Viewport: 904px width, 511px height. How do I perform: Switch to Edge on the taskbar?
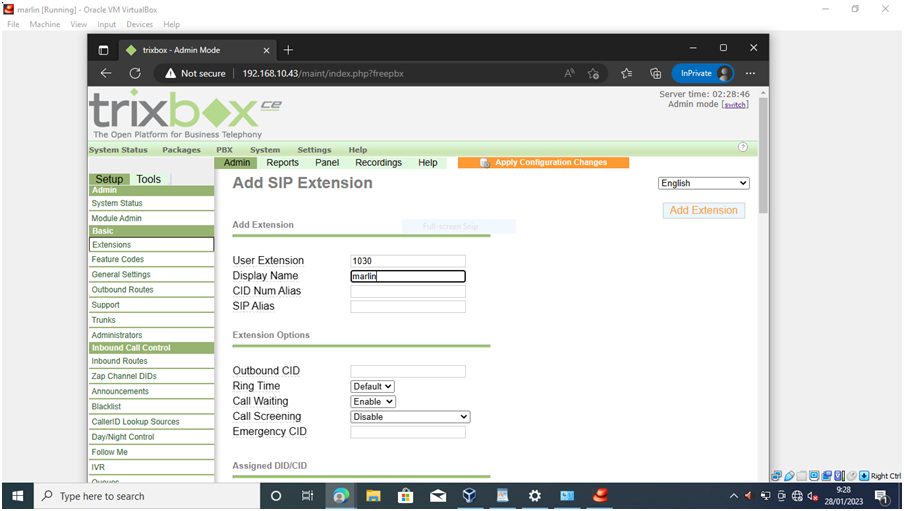point(341,496)
